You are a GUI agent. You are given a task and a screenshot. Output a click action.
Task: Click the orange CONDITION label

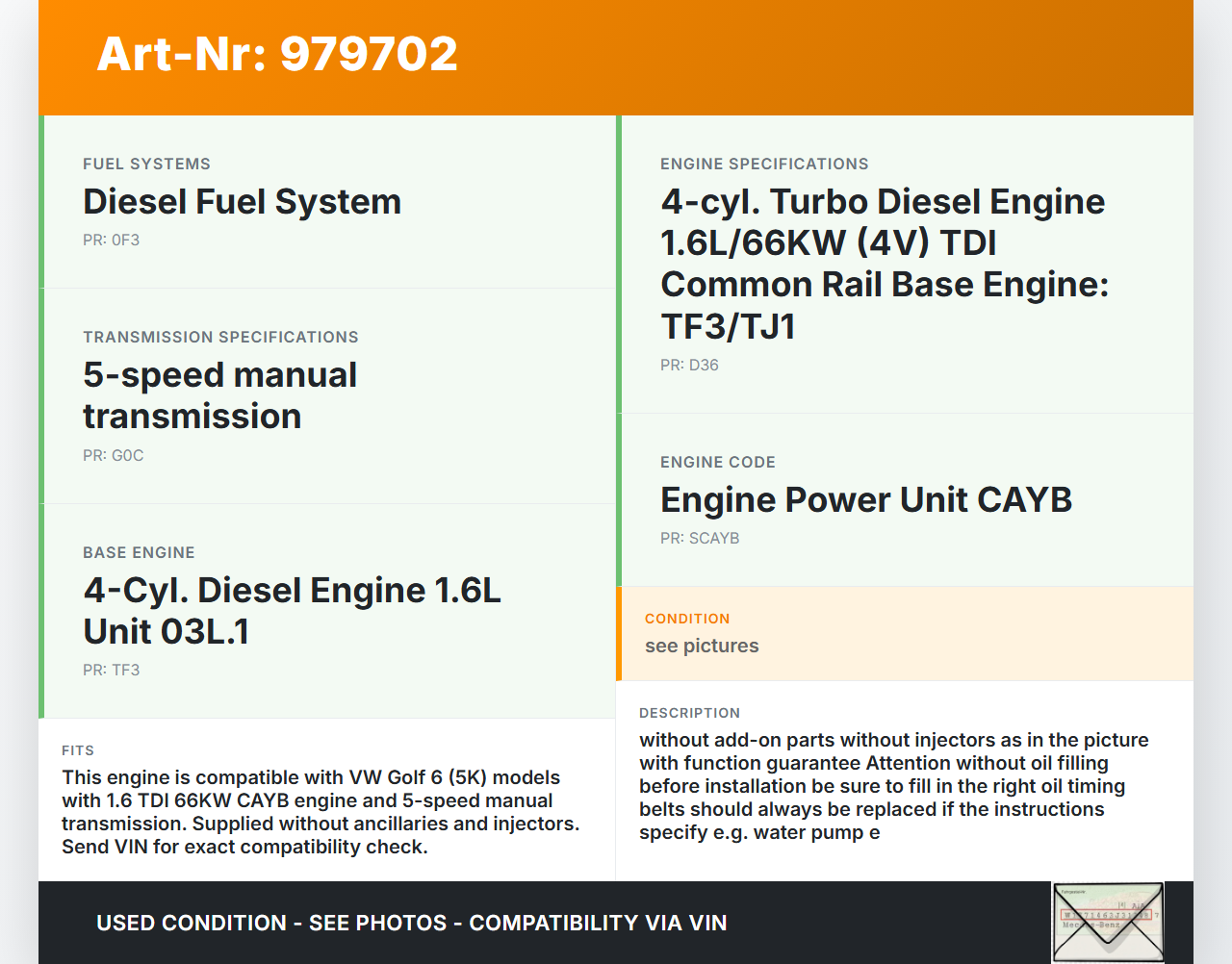pos(687,619)
